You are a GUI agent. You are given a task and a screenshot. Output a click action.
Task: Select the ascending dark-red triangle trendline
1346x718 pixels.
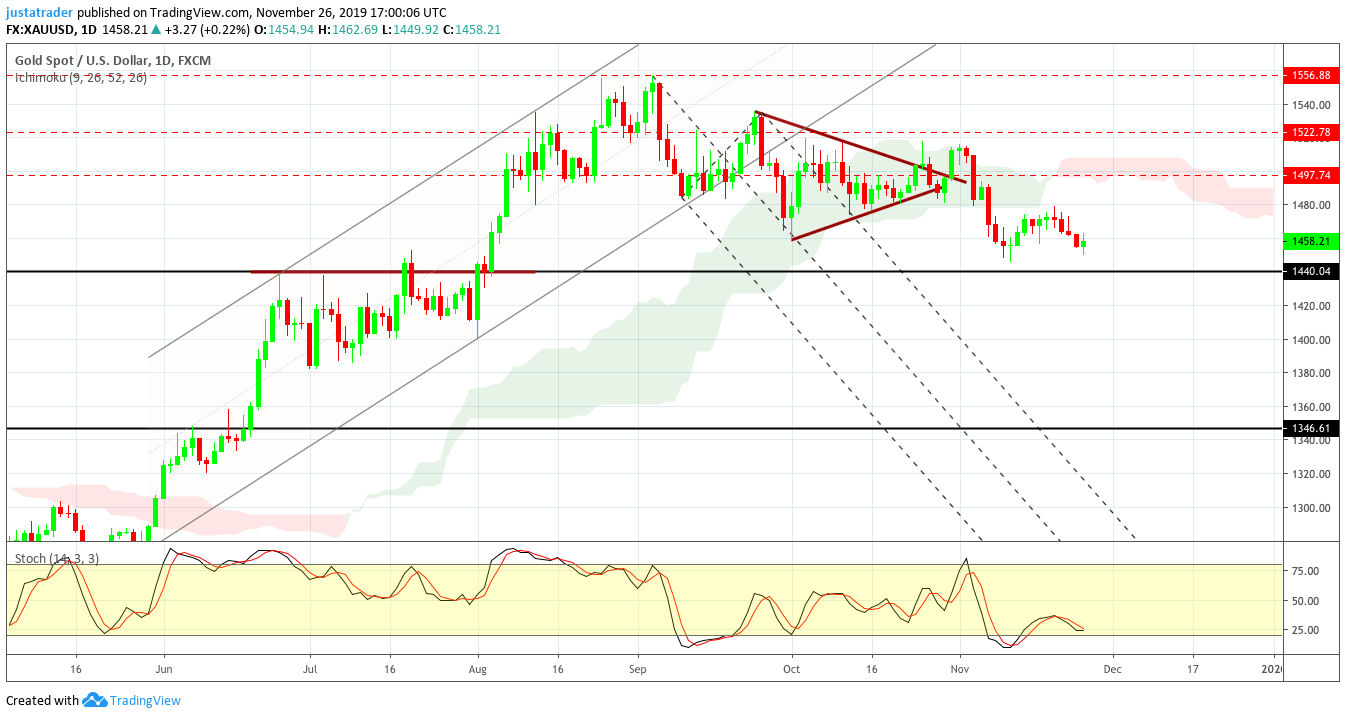coord(866,212)
